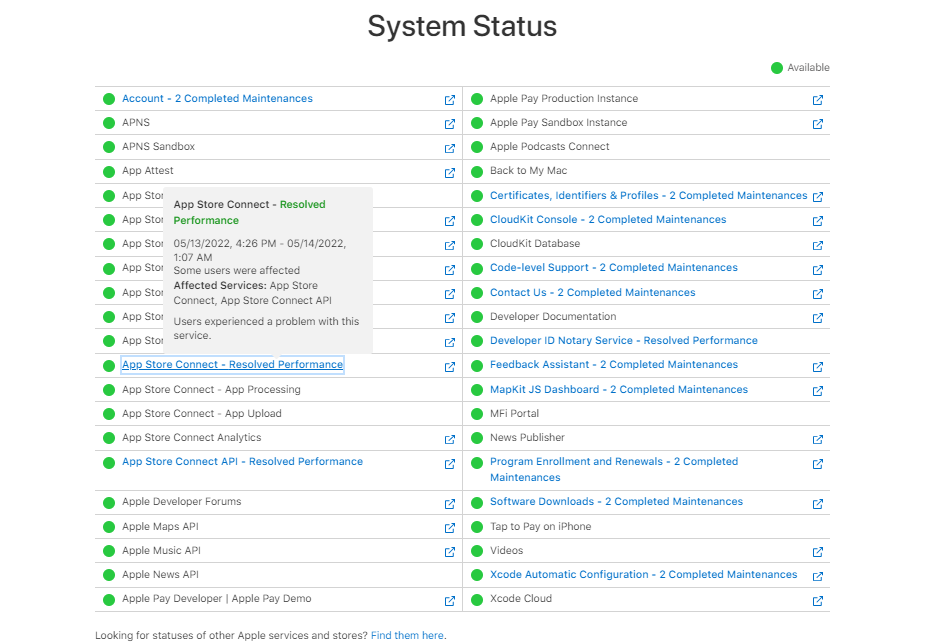This screenshot has height=644, width=947.
Task: Open external link icon for Xcode Cloud
Action: pos(818,600)
